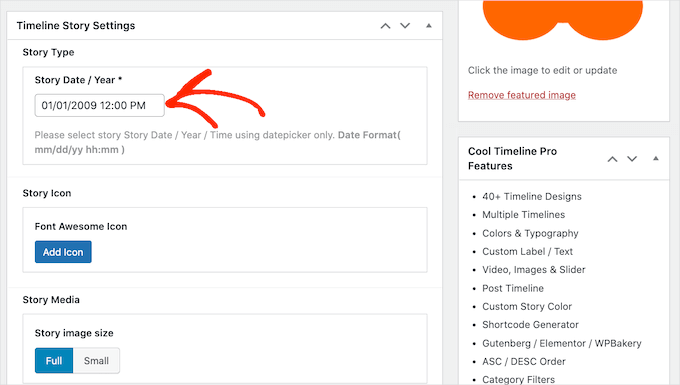Click 'Category Filters' feature text
Viewport: 680px width, 385px height.
518,379
